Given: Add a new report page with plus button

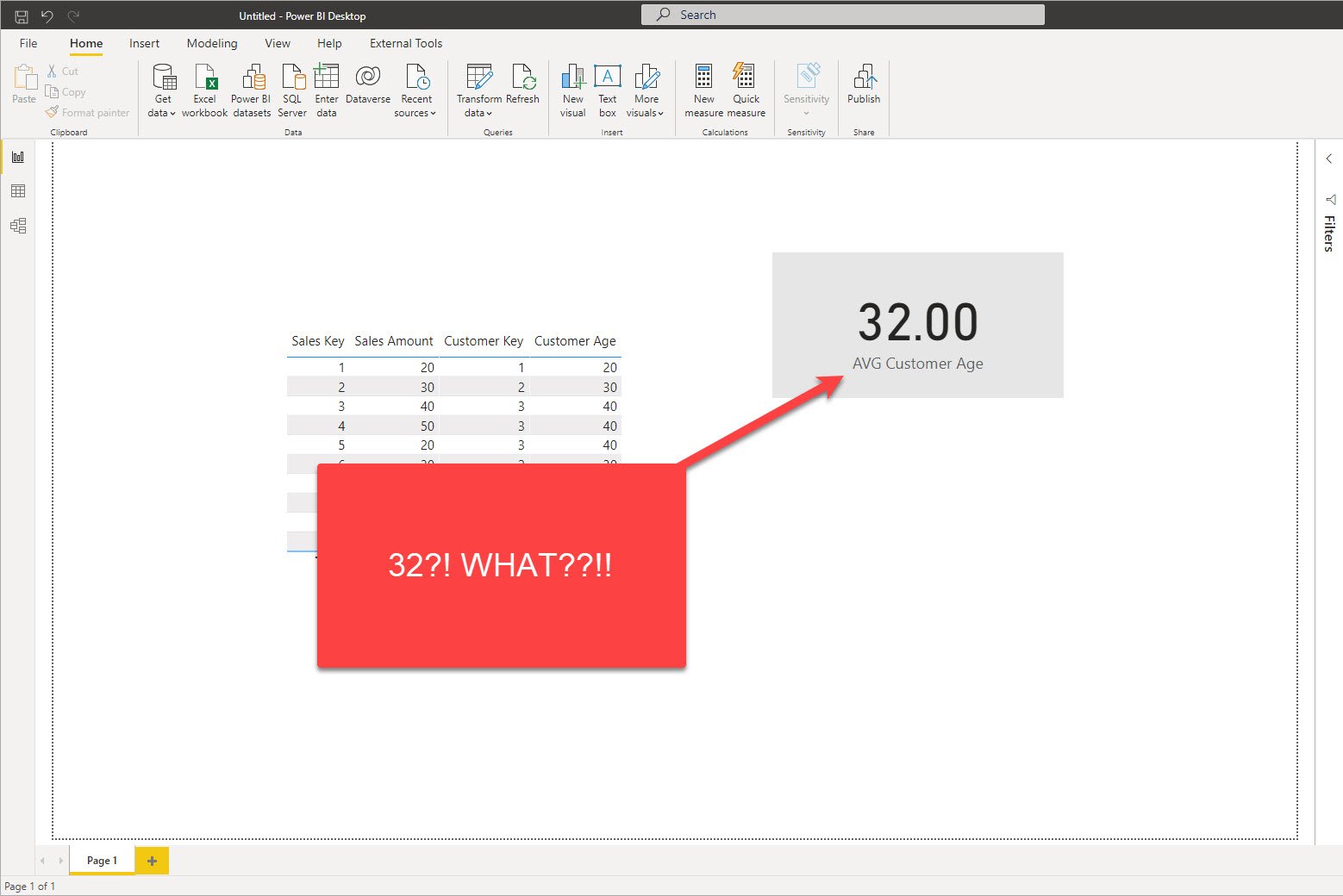Looking at the screenshot, I should (x=152, y=860).
